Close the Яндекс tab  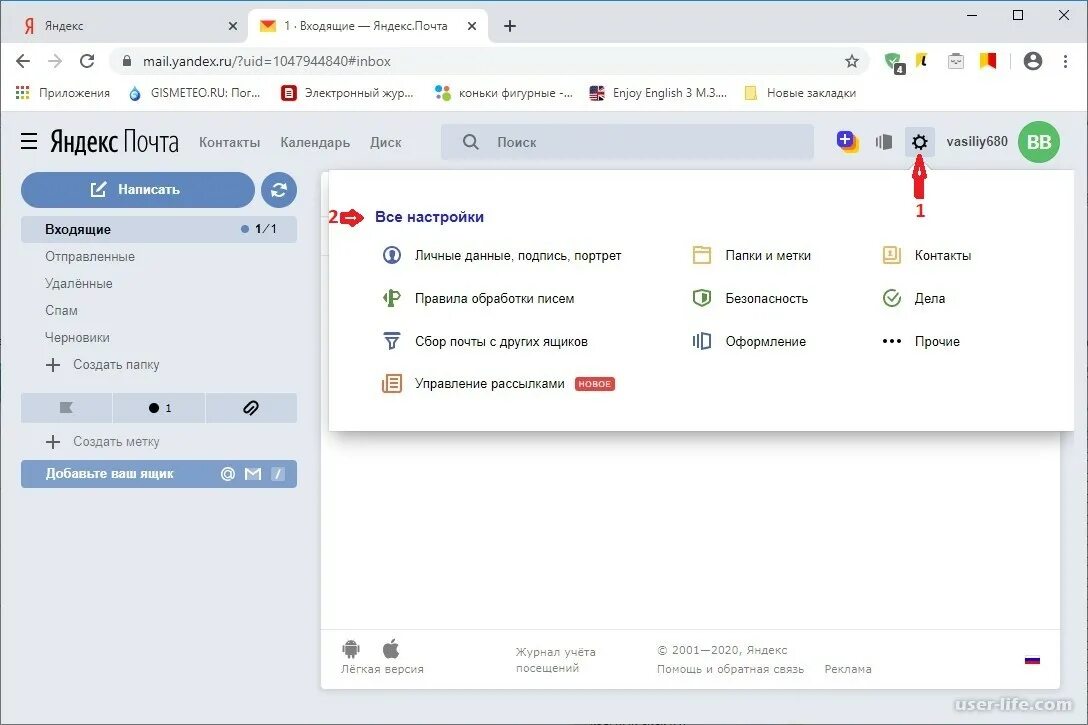(232, 26)
